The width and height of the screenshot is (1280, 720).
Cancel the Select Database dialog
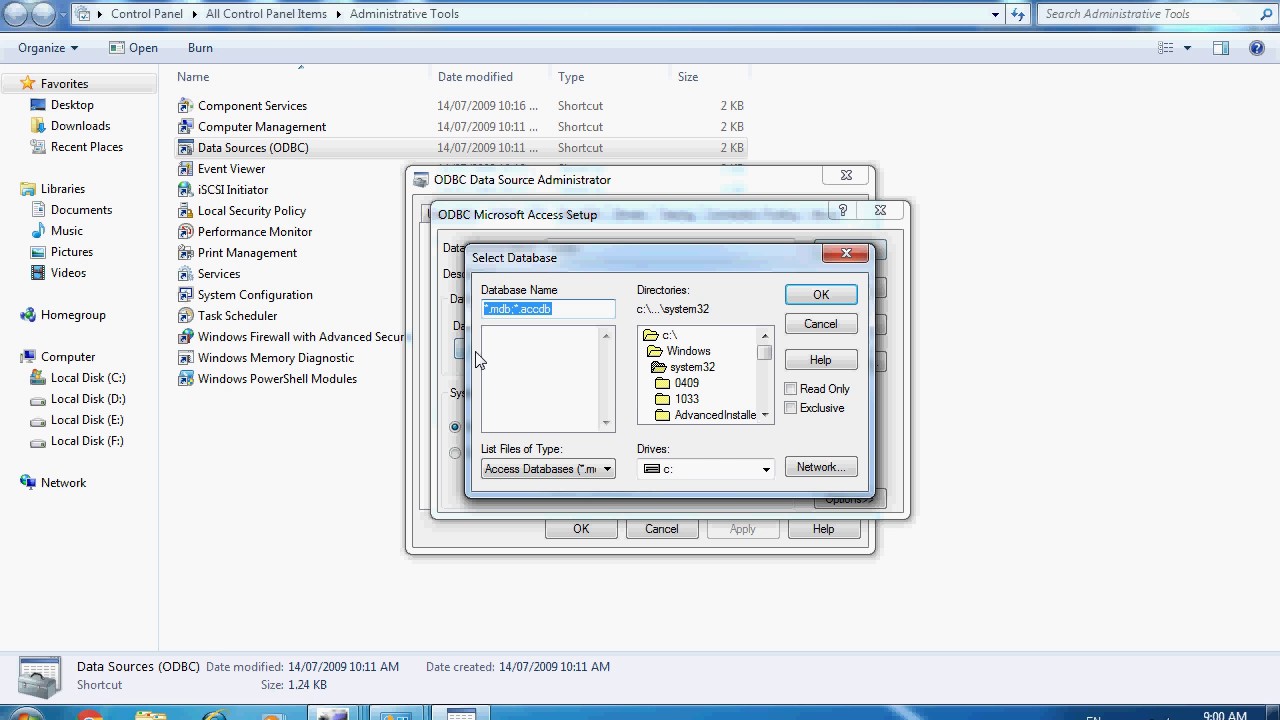coord(821,324)
